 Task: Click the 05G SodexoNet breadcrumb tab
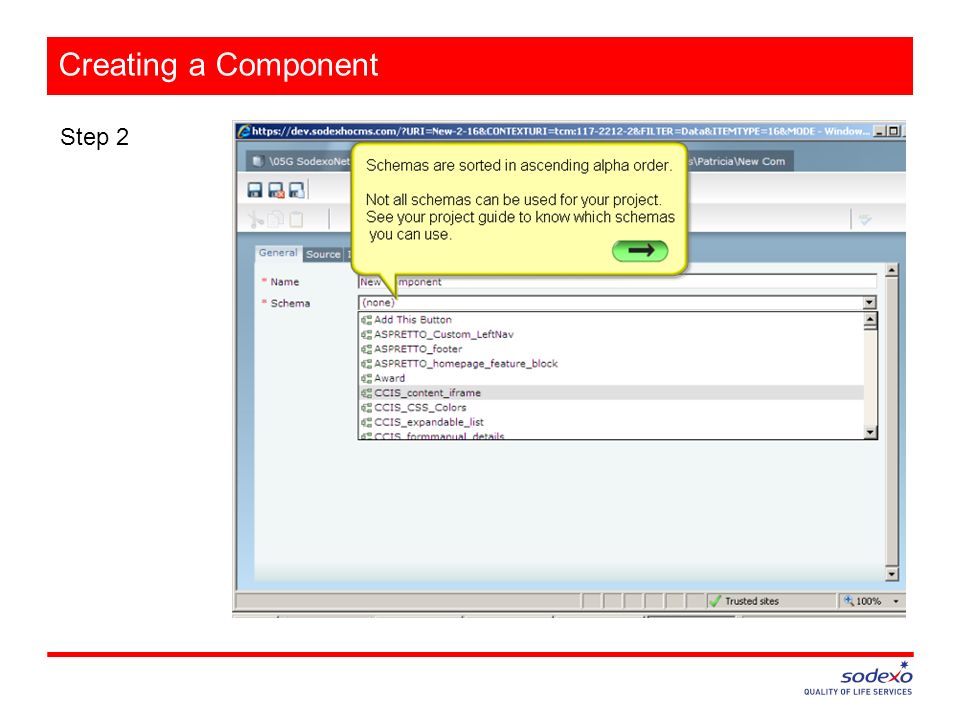click(x=300, y=162)
